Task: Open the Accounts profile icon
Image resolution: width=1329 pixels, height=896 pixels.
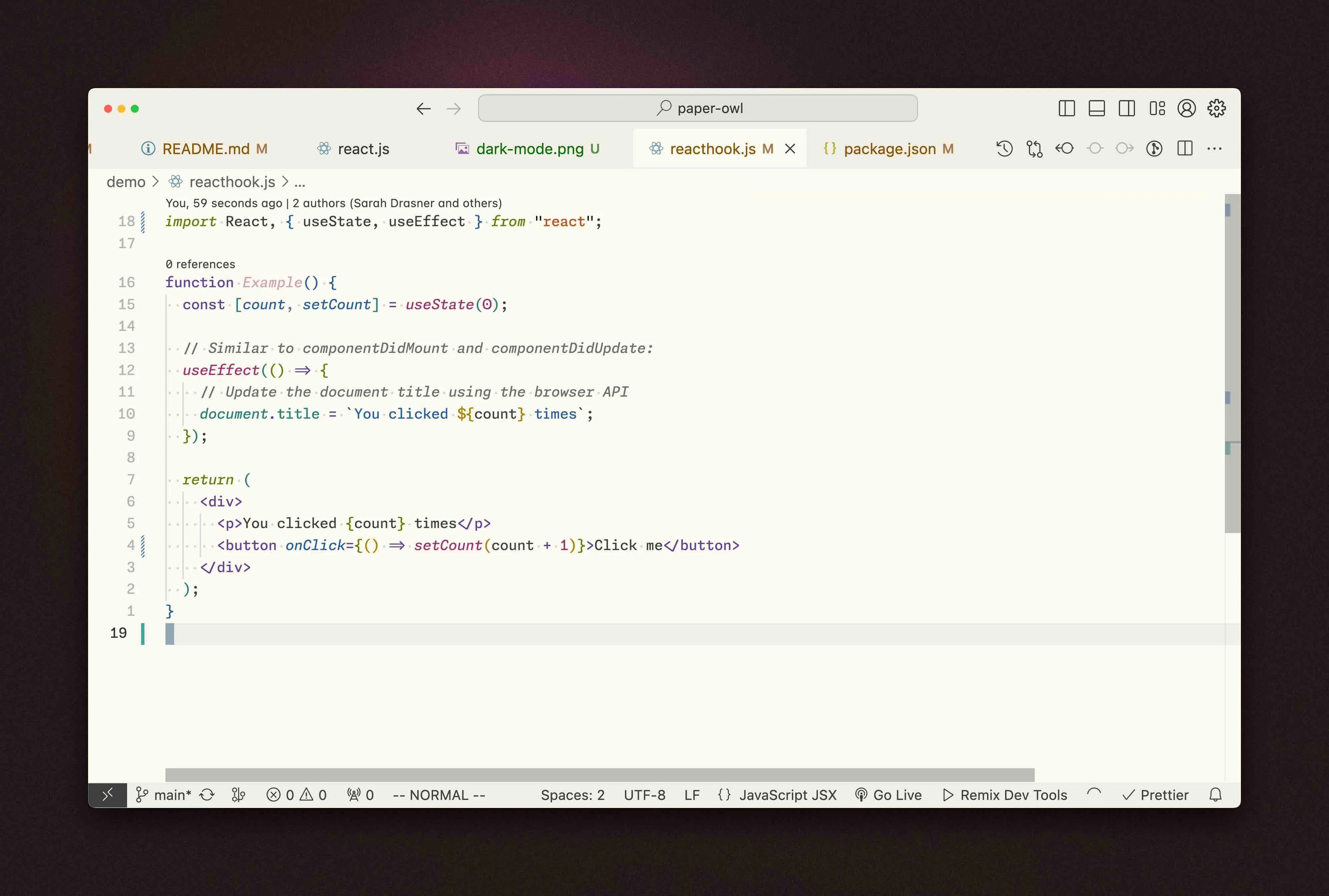Action: (1186, 108)
